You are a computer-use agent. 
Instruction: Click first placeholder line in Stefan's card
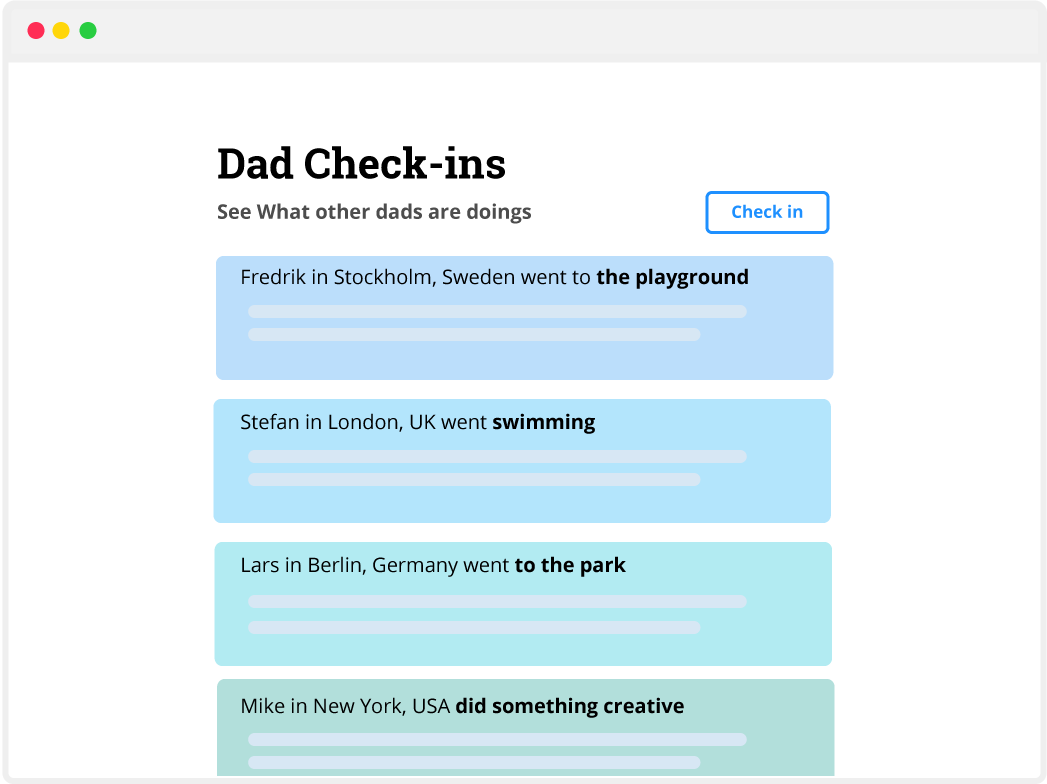pos(497,456)
